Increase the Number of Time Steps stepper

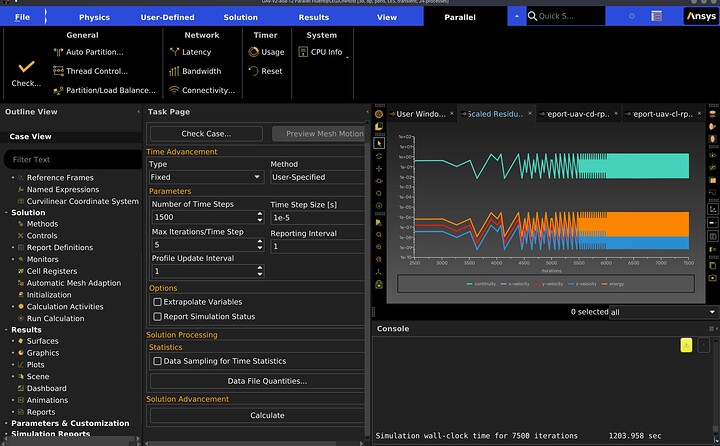(x=260, y=214)
